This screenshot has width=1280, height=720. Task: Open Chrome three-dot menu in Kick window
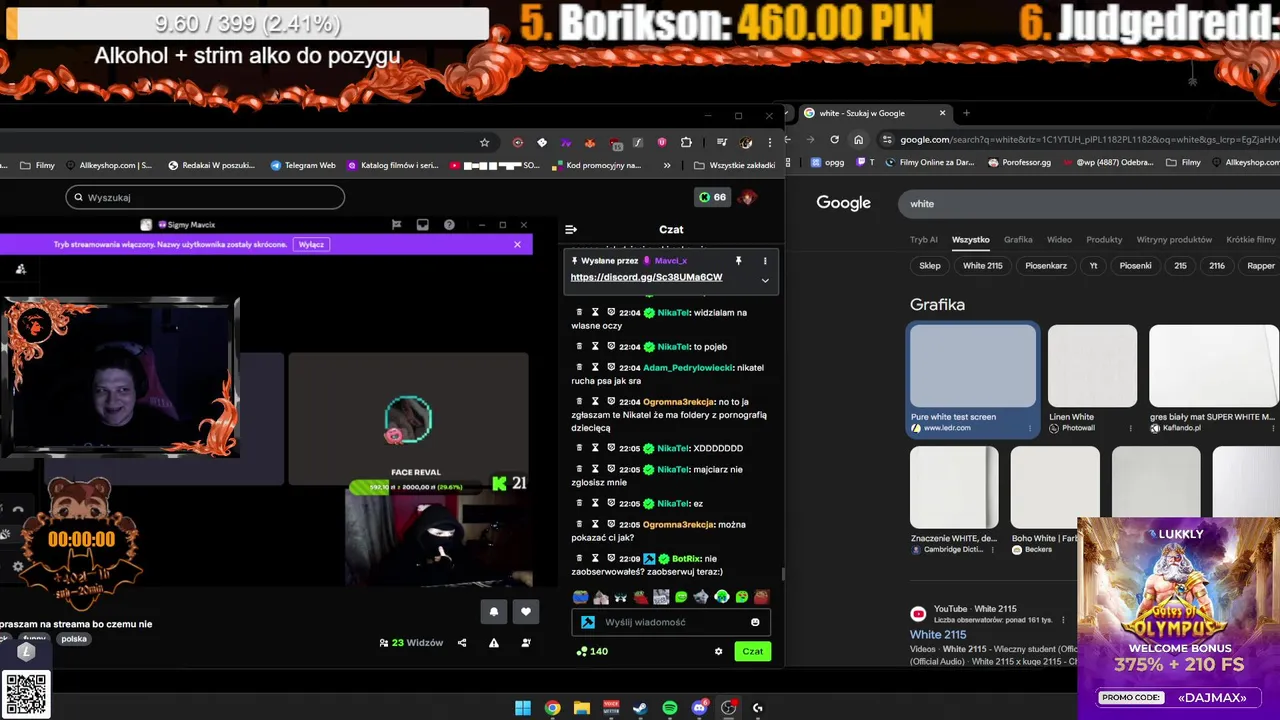point(769,142)
